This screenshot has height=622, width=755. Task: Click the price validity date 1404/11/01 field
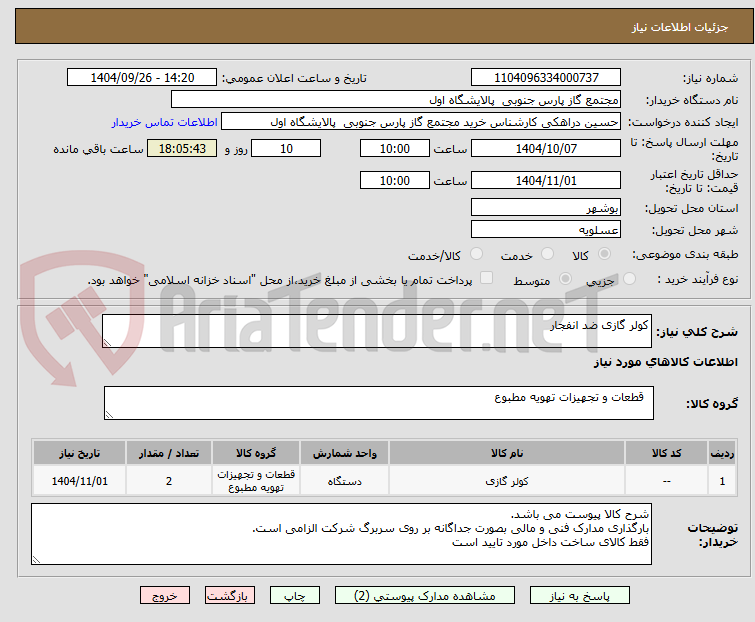pyautogui.click(x=546, y=181)
